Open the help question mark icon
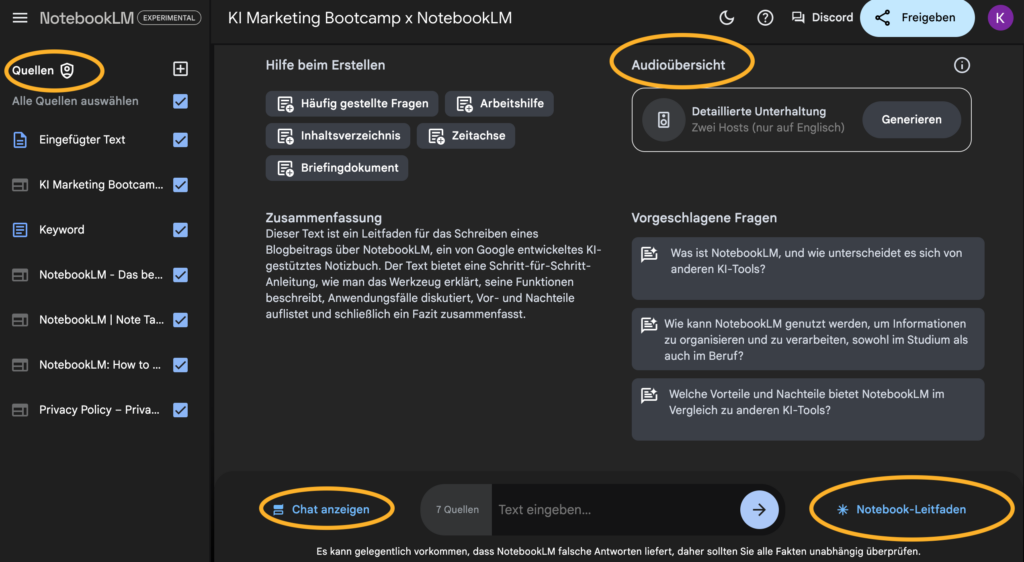This screenshot has width=1024, height=562. click(765, 18)
